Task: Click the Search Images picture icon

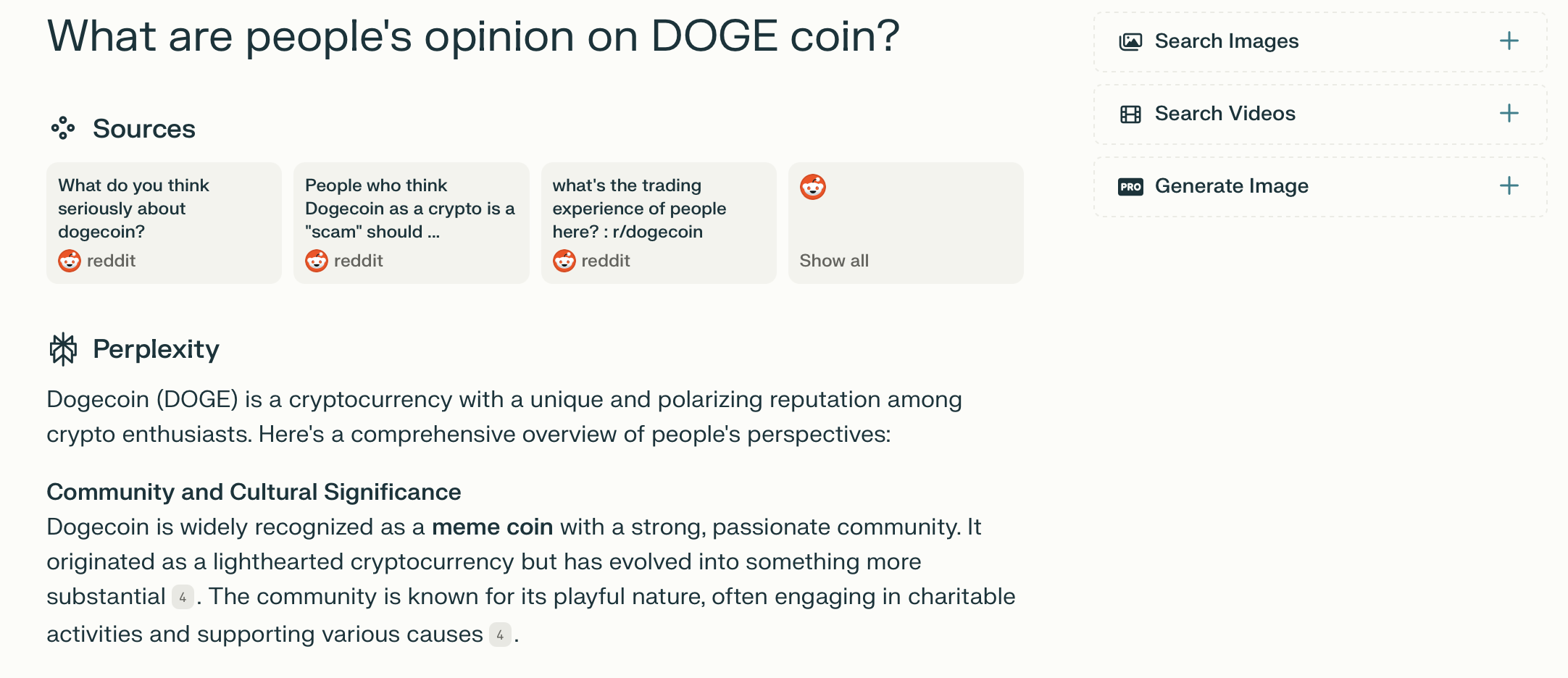Action: [1130, 41]
